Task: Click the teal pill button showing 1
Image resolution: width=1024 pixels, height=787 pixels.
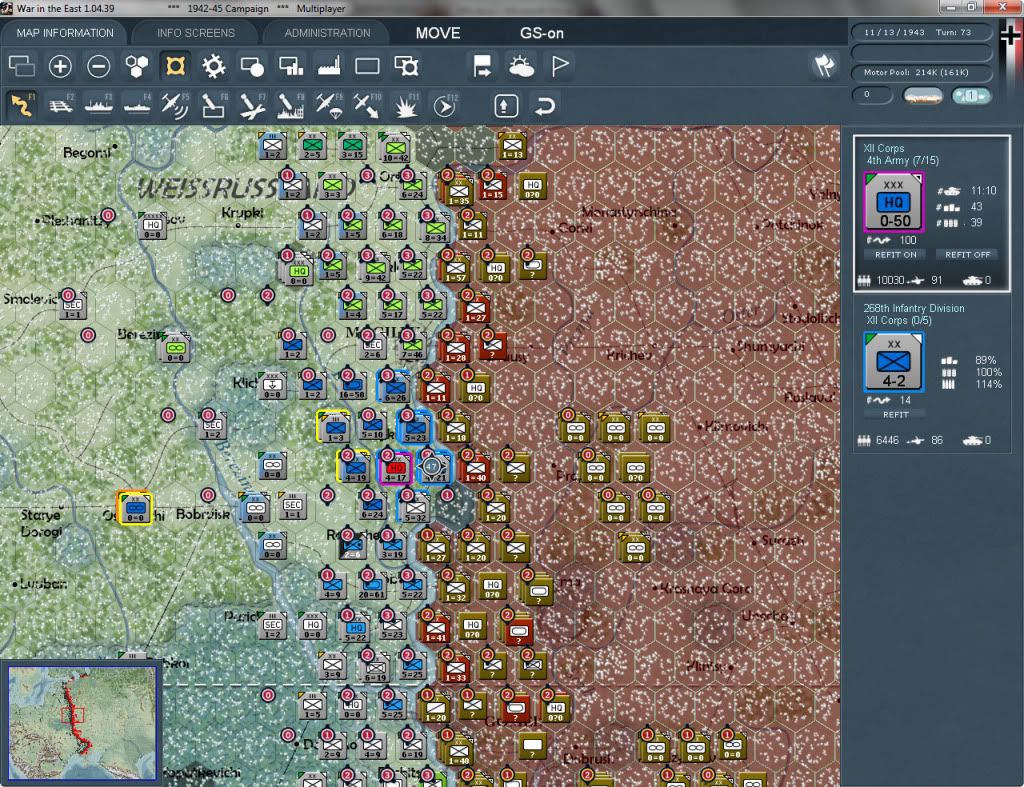Action: point(970,96)
